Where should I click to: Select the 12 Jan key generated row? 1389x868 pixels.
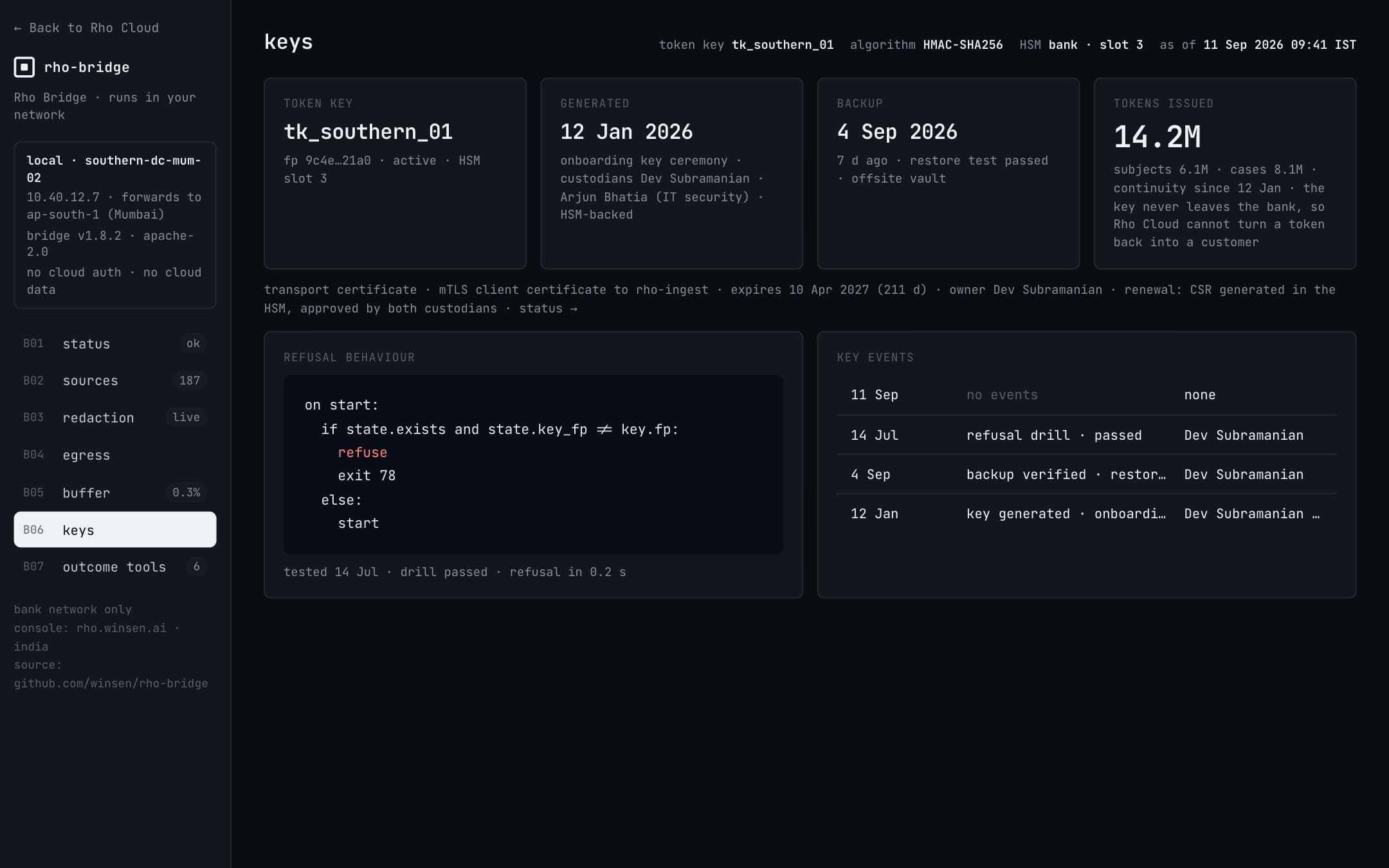tap(1087, 514)
